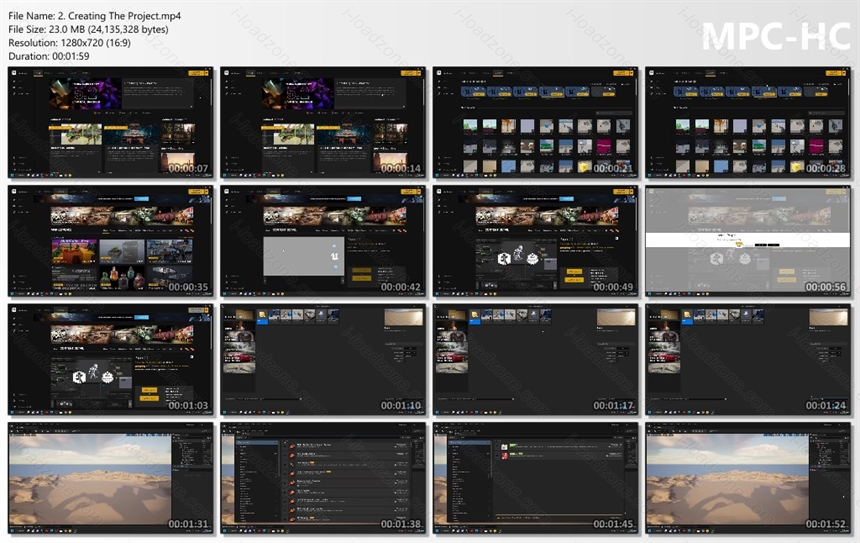This screenshot has height=543, width=860.
Task: Click the thumbnail with timestamp 00:00:35
Action: pos(111,241)
